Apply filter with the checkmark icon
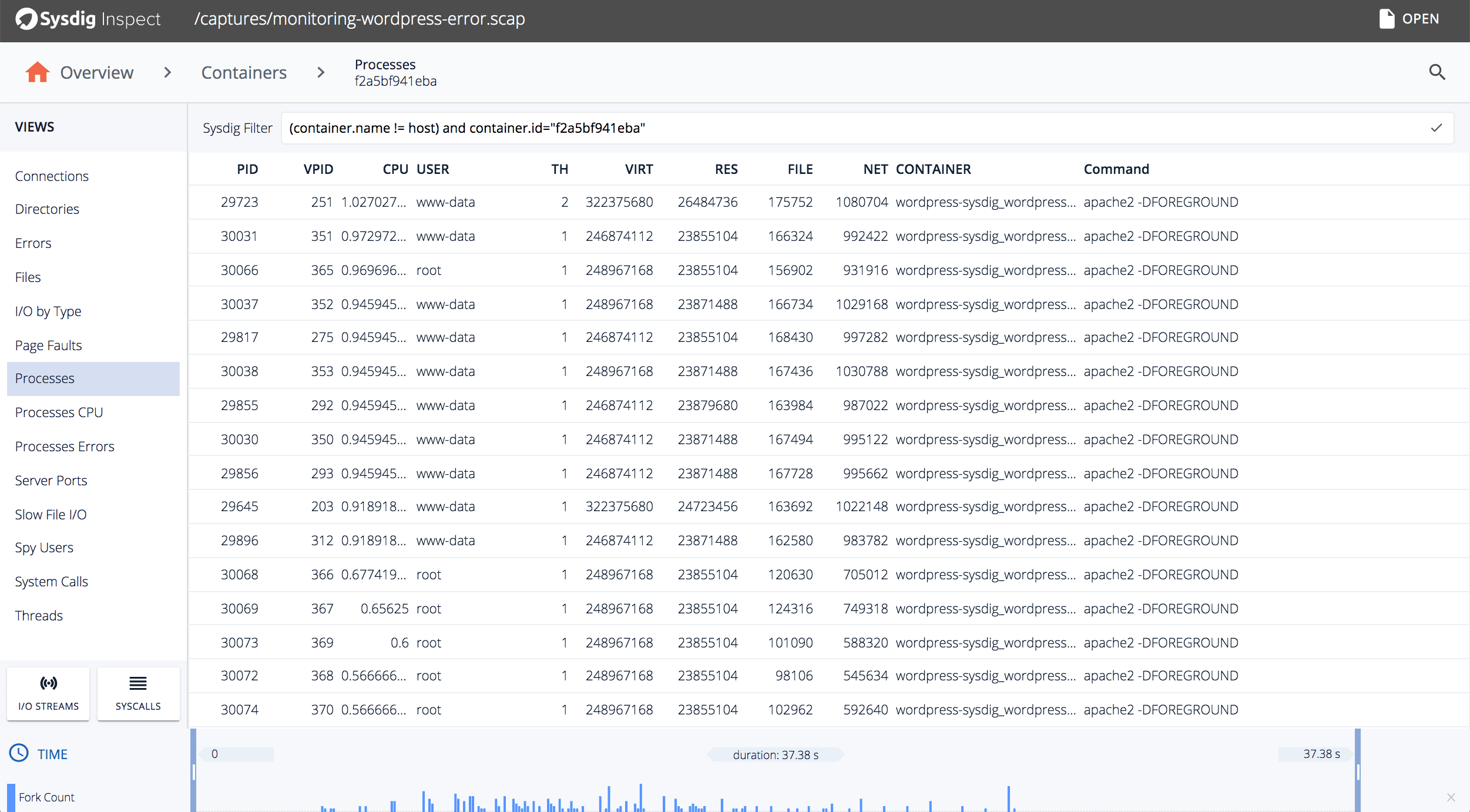The image size is (1470, 812). [1436, 128]
